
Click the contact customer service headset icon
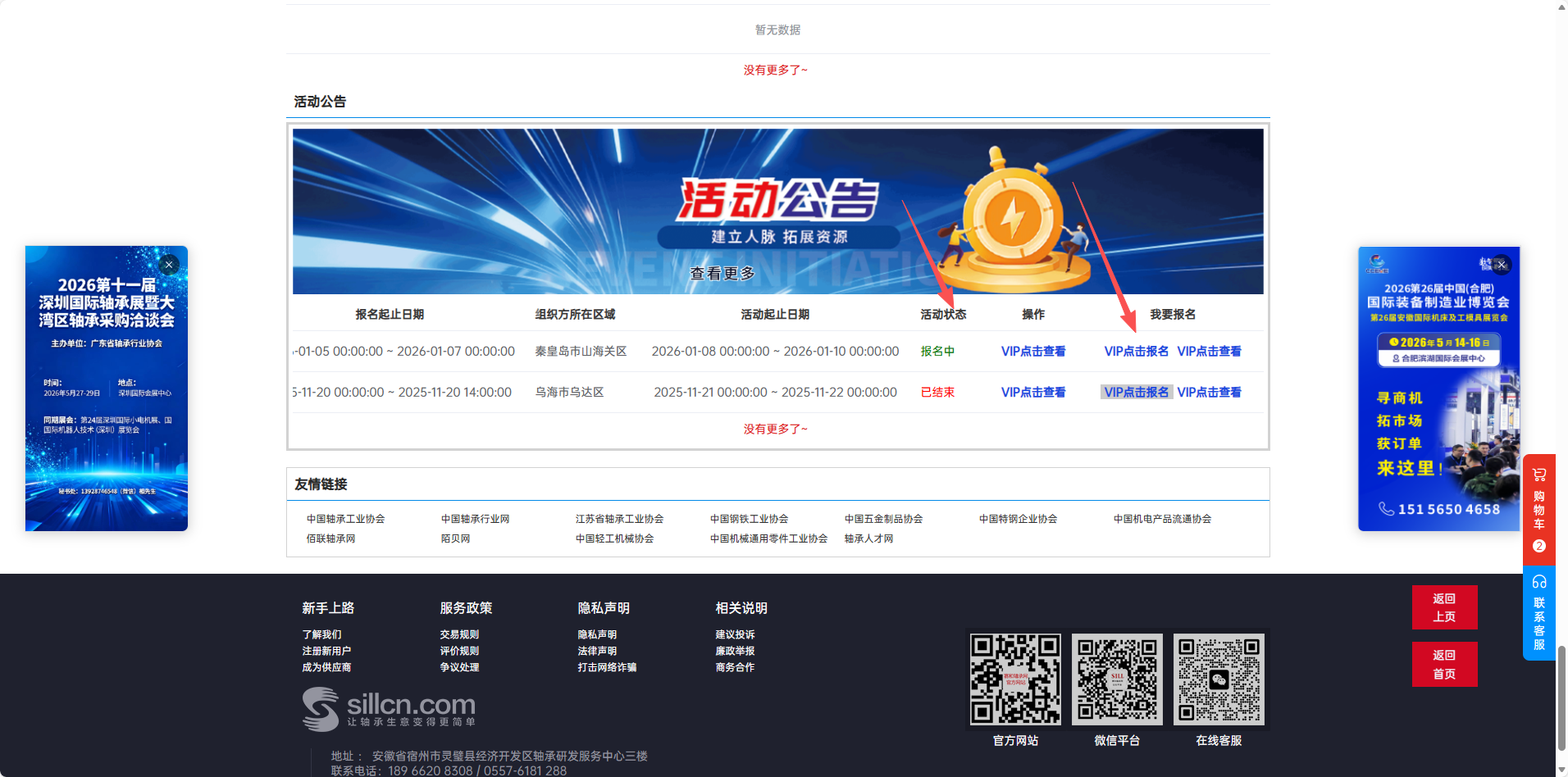[x=1539, y=582]
